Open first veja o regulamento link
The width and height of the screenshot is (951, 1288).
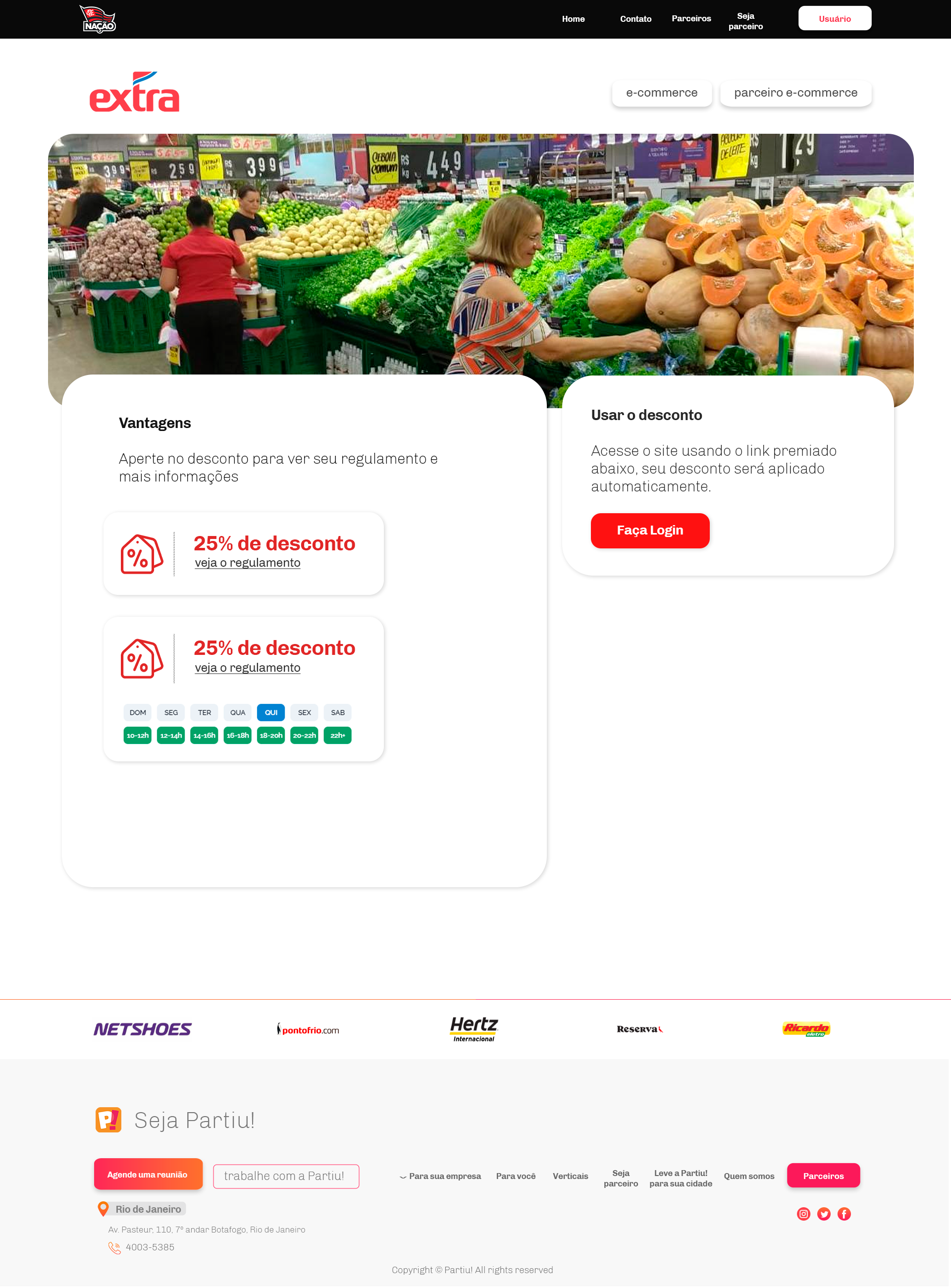coord(248,563)
